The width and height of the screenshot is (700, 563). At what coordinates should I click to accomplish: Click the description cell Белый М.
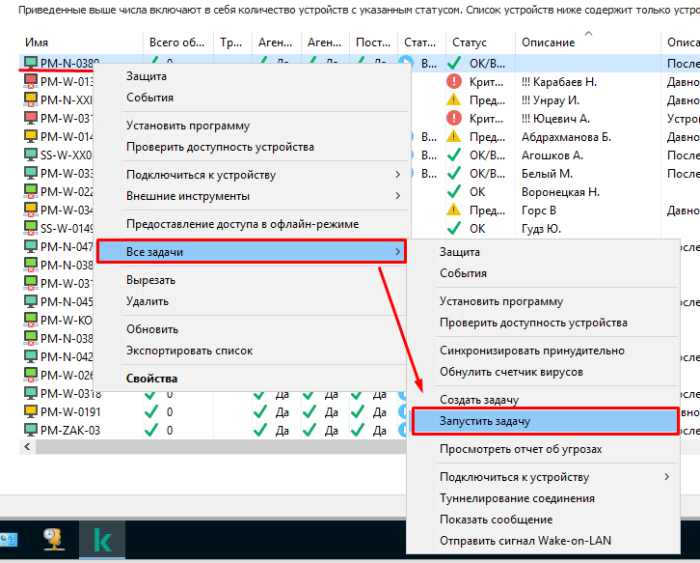click(x=547, y=173)
